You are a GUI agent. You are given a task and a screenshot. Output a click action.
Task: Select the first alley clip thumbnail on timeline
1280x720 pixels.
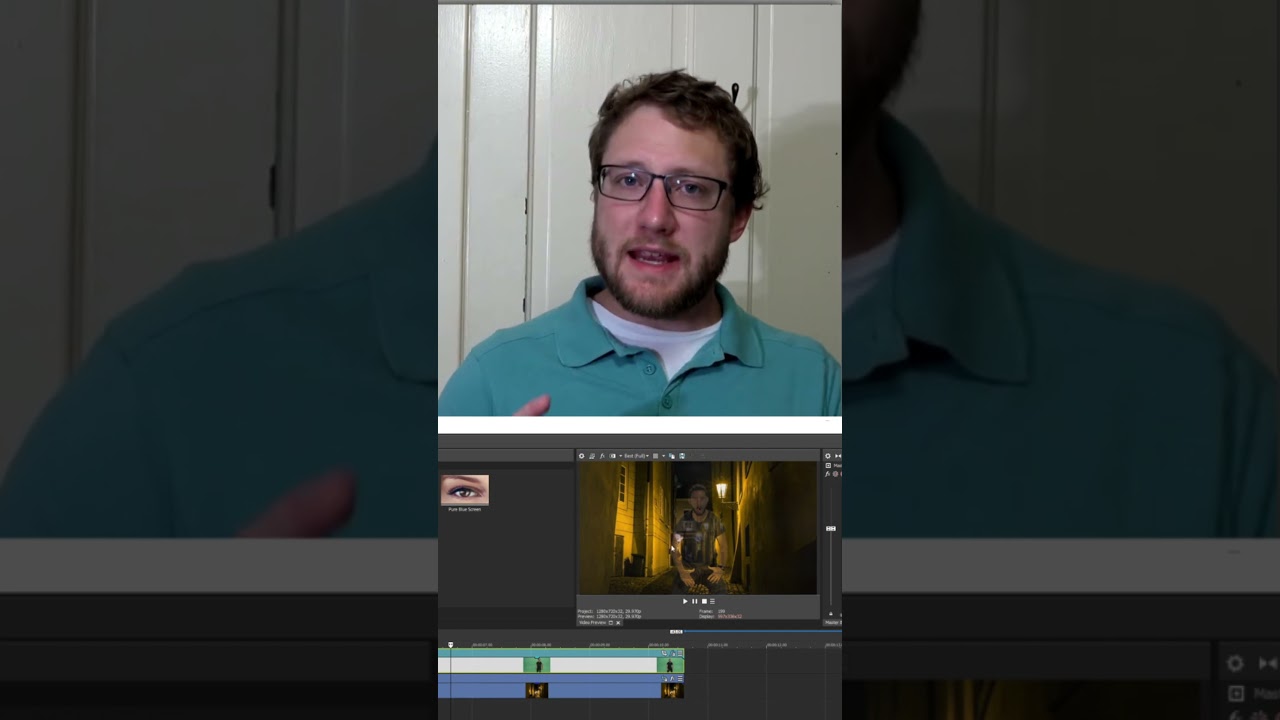tap(537, 690)
